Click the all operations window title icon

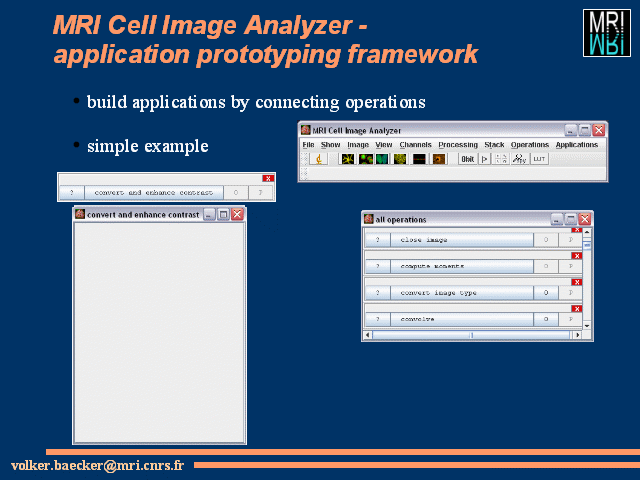point(369,219)
